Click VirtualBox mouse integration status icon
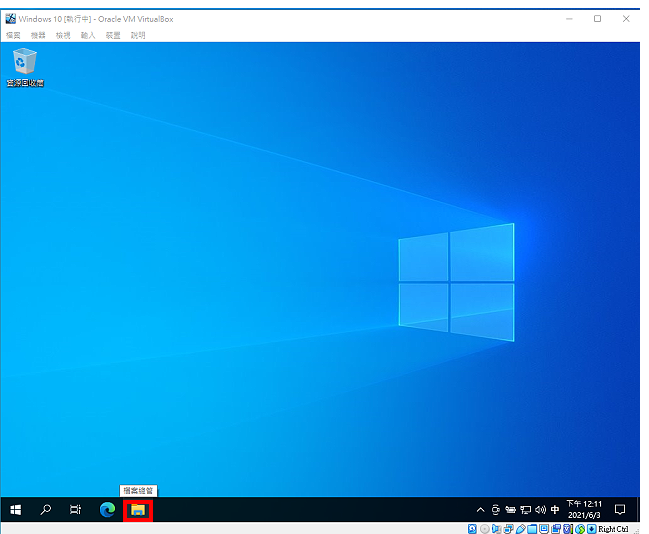 pos(580,529)
